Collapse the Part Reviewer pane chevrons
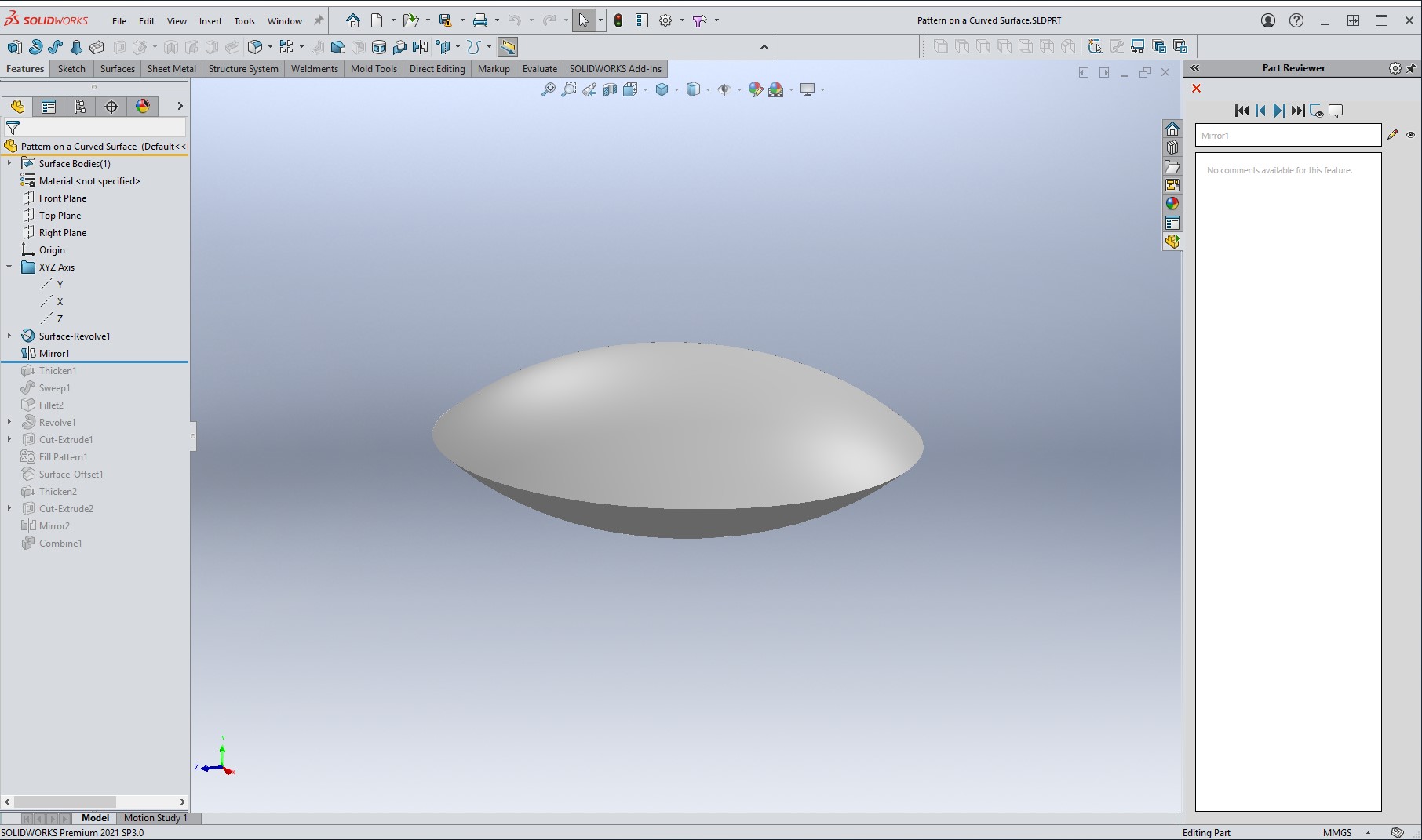This screenshot has height=840, width=1422. tap(1195, 68)
